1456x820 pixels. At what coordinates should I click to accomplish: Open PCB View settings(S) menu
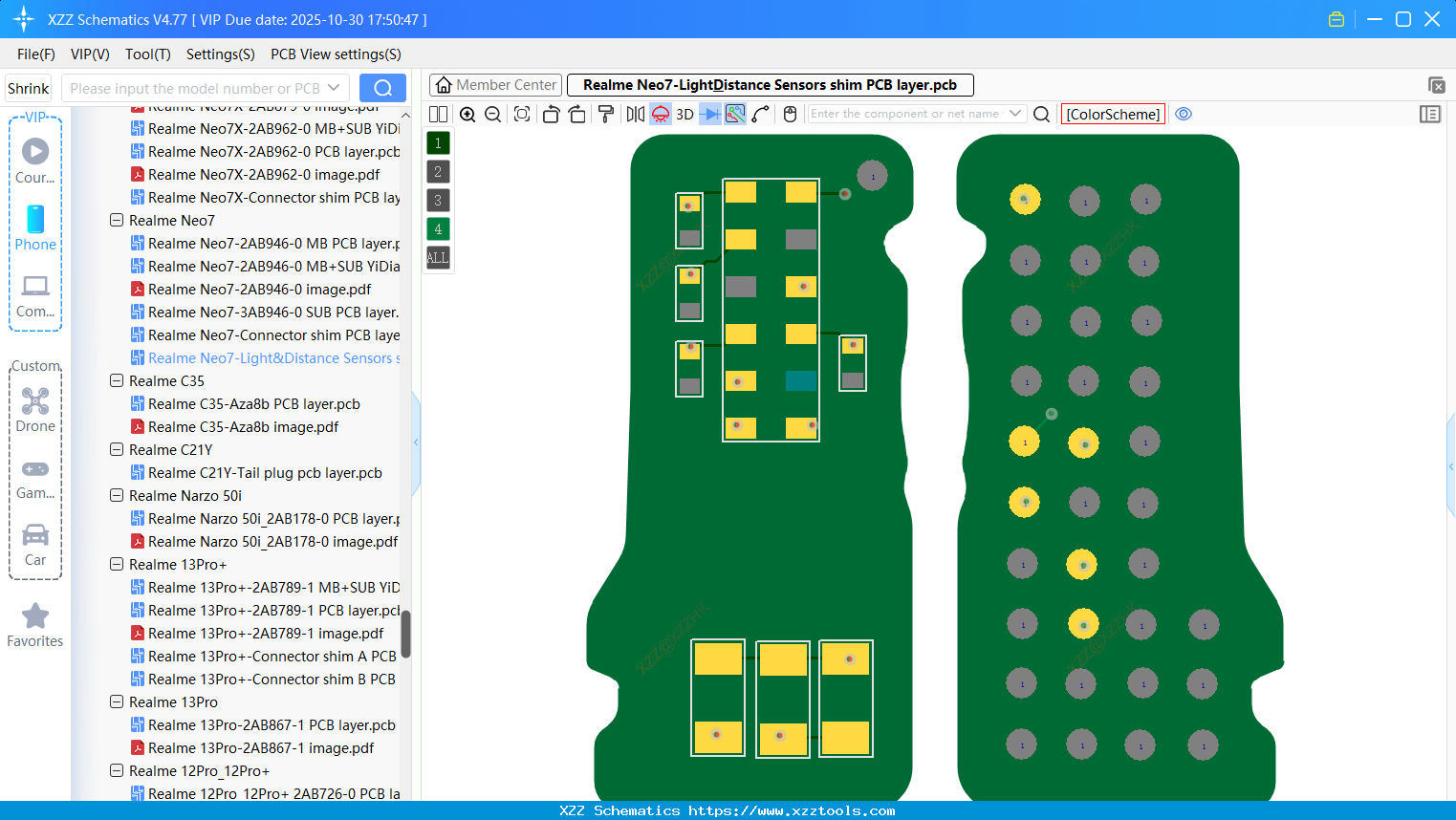336,54
